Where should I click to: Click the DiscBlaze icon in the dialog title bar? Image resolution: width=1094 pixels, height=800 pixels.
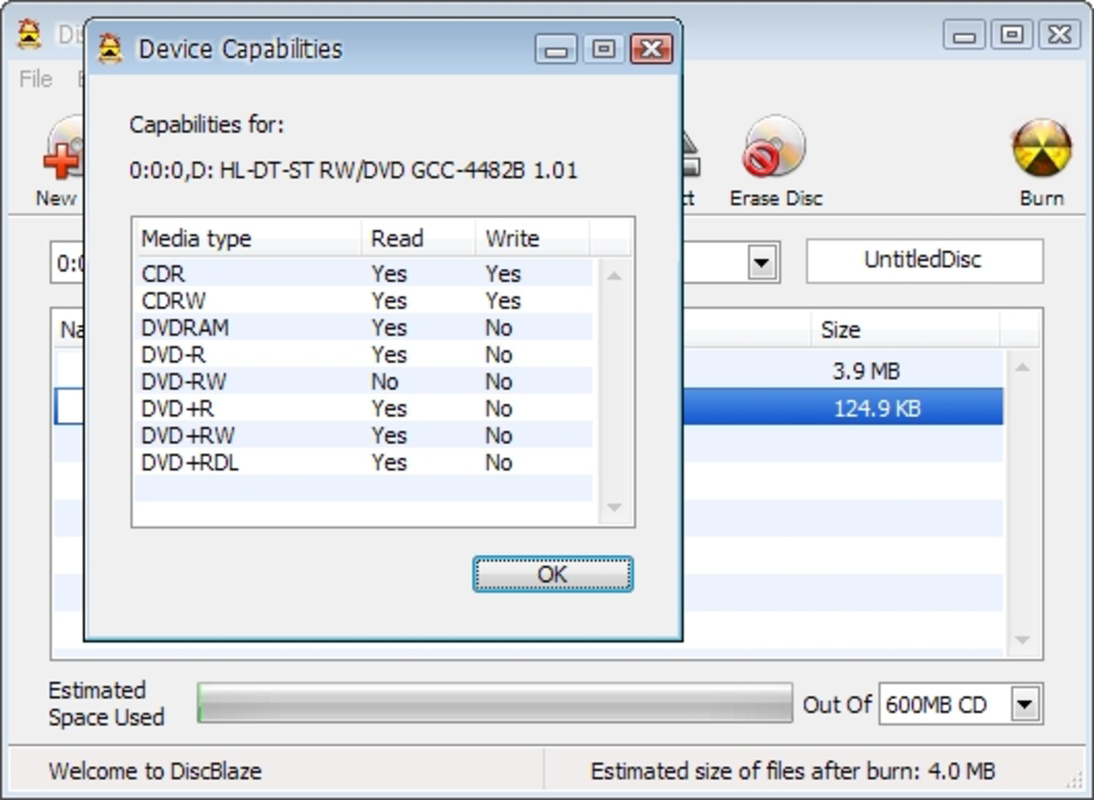pyautogui.click(x=110, y=49)
